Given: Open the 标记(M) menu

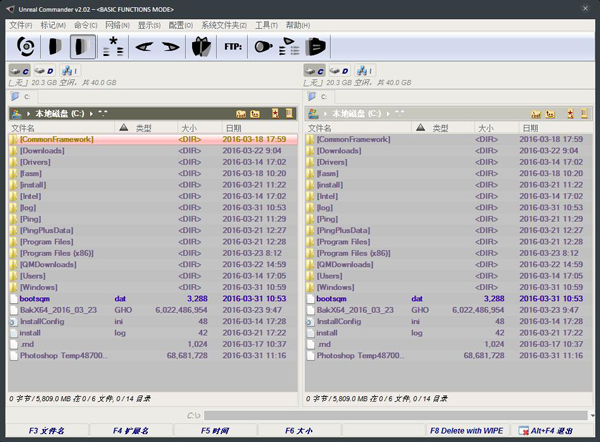Looking at the screenshot, I should pyautogui.click(x=53, y=25).
